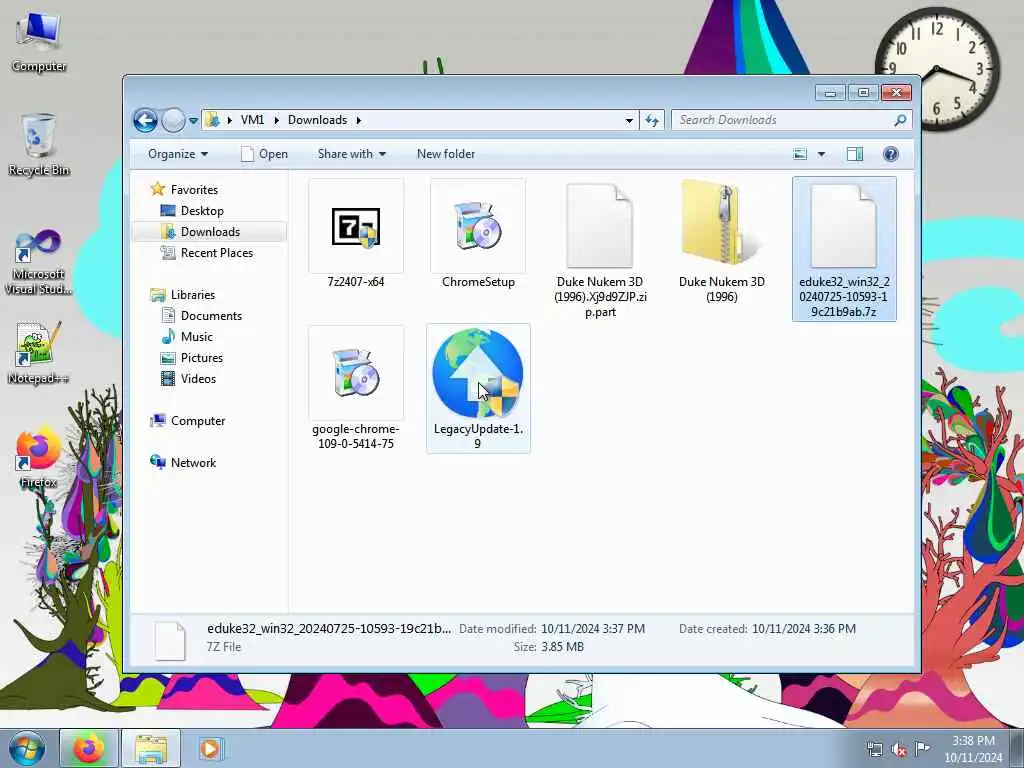Viewport: 1024px width, 768px height.
Task: Select the ChromeSetup installer icon
Action: point(478,235)
